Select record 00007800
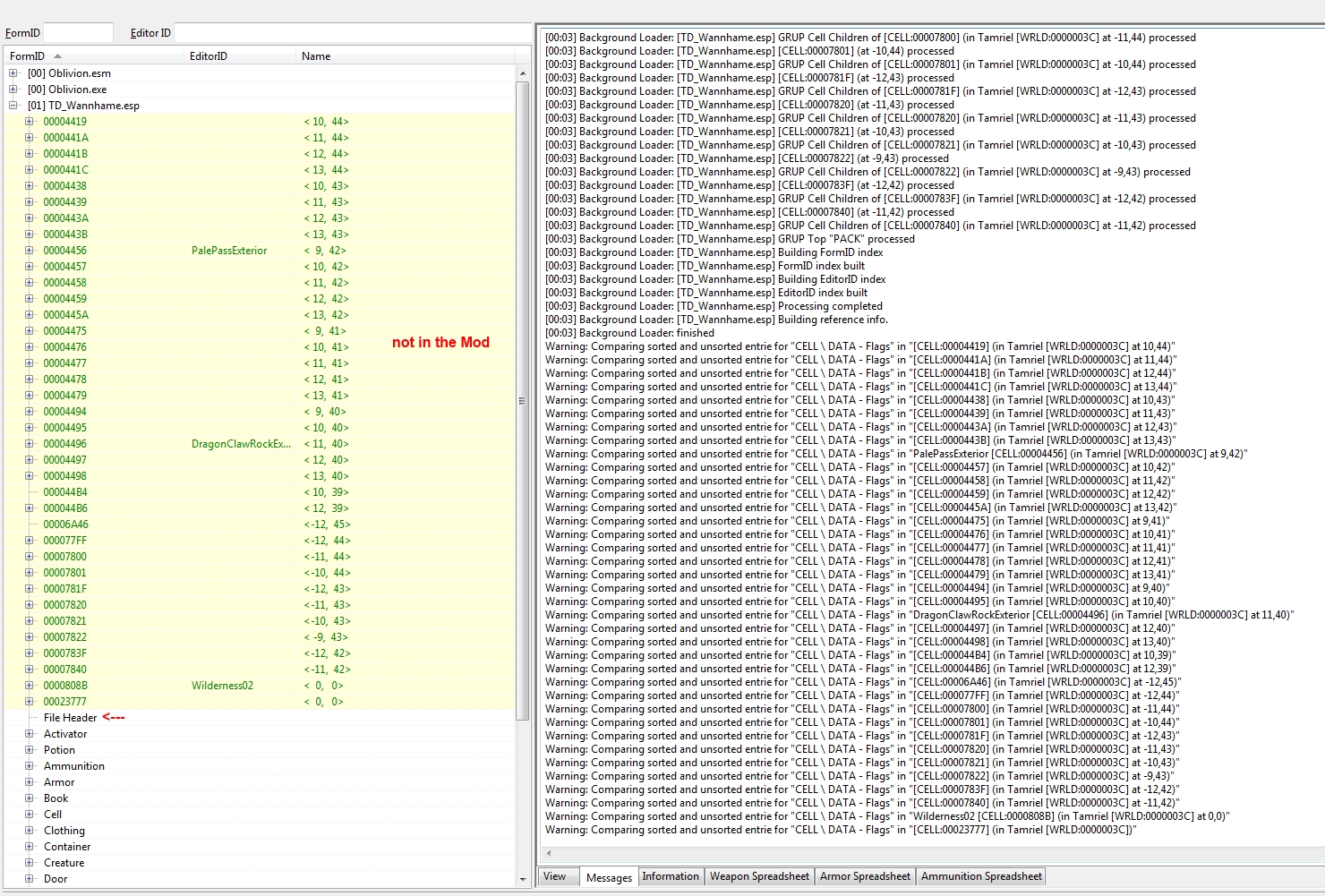The height and width of the screenshot is (896, 1325). coord(260,557)
